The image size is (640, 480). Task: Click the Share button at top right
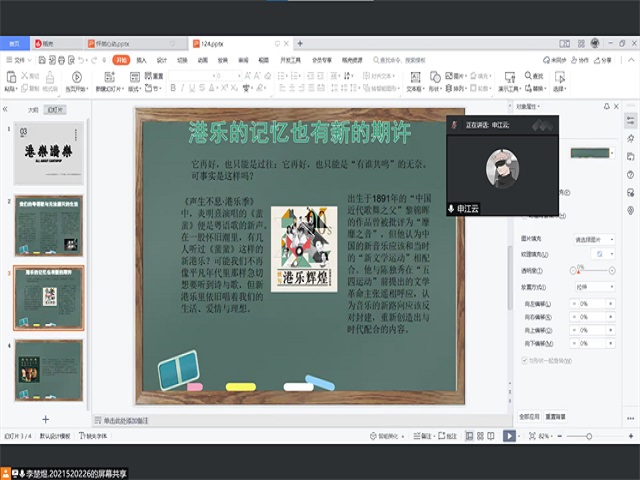[602, 60]
